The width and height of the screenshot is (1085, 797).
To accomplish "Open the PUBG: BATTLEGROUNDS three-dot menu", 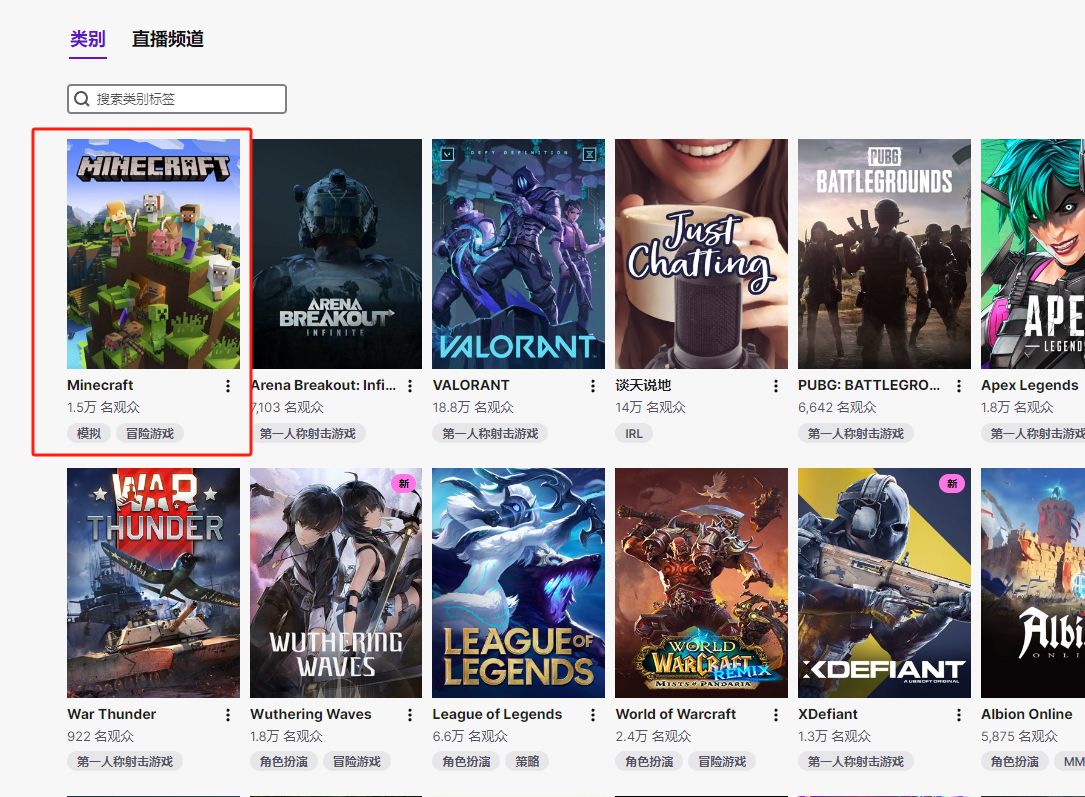I will tap(959, 386).
